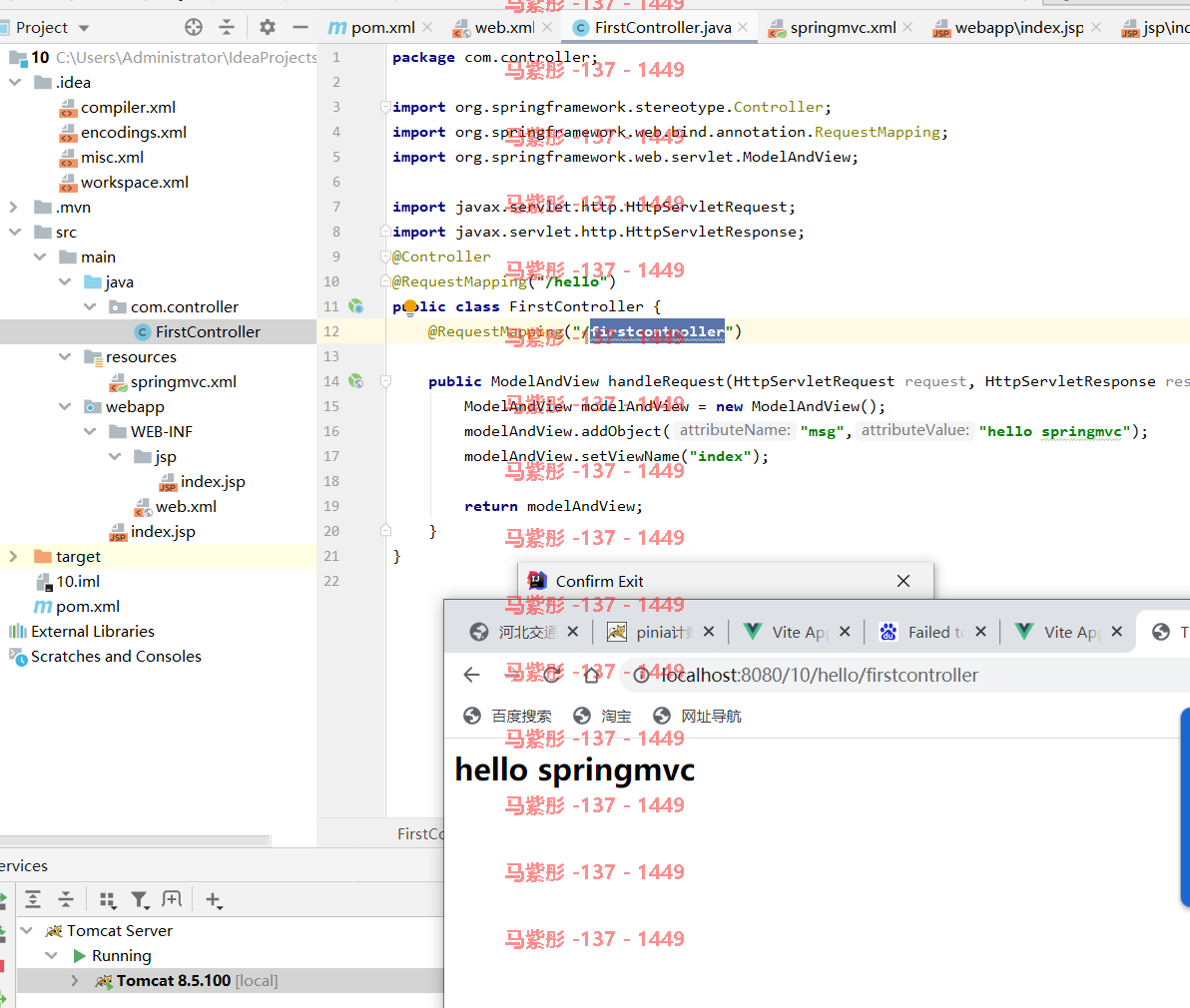Open the 网址导航 bookmark
Image resolution: width=1190 pixels, height=1008 pixels.
(698, 716)
